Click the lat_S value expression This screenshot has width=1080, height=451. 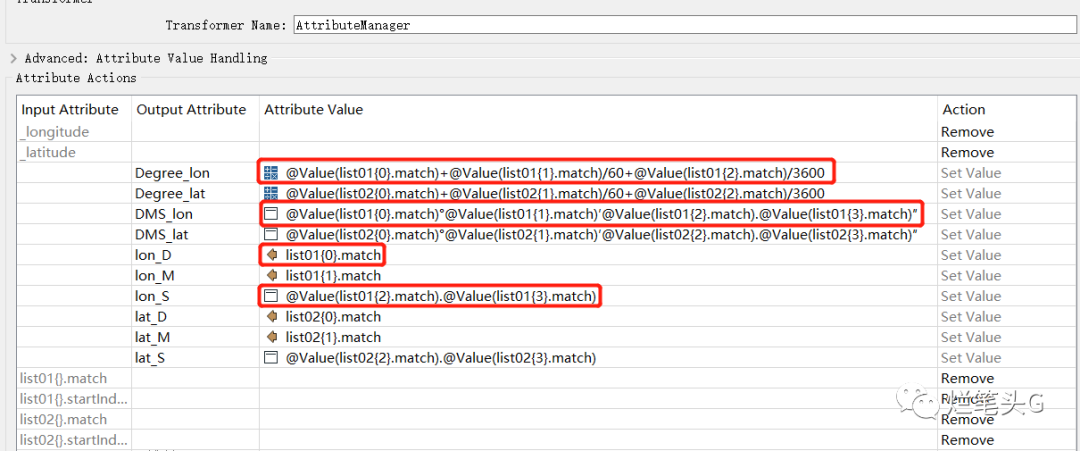tap(441, 358)
